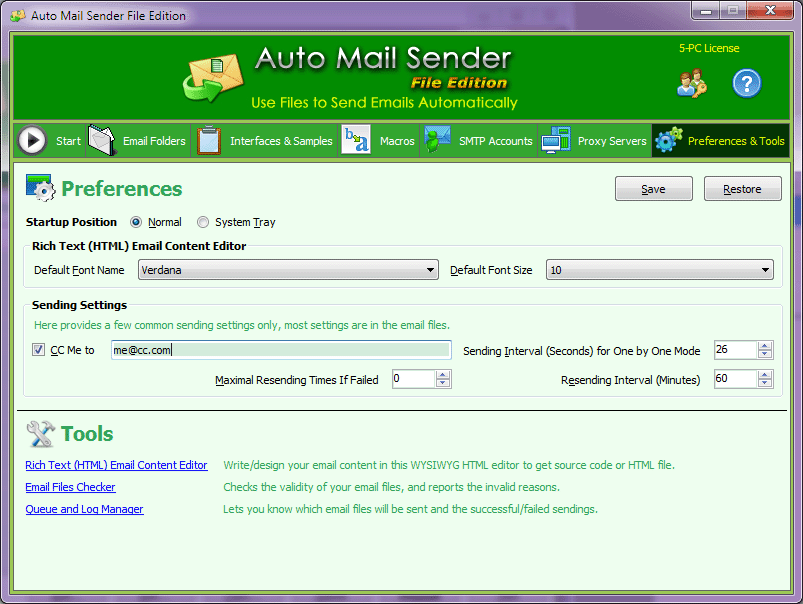
Task: Switch to the Start tab
Action: click(x=49, y=140)
